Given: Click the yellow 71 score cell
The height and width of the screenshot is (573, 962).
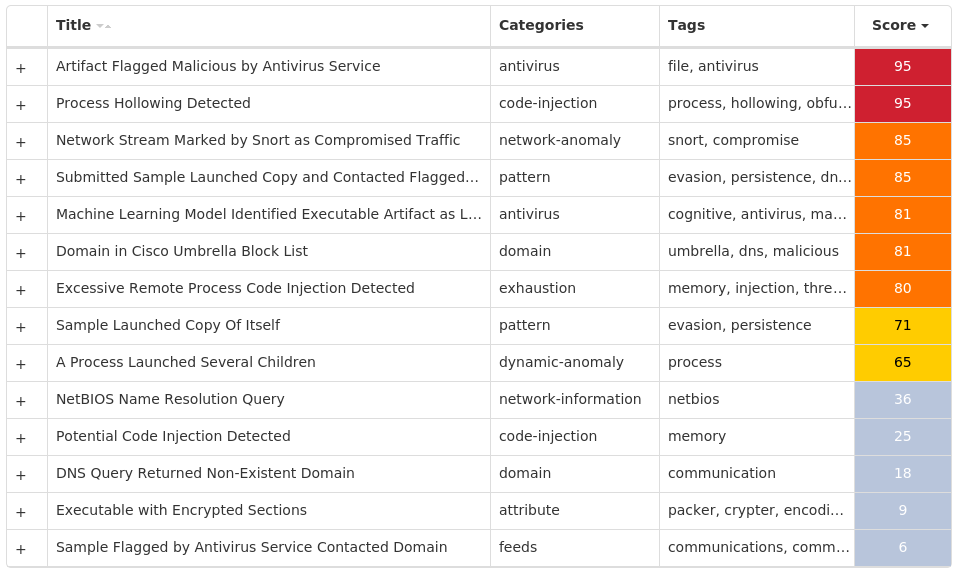Looking at the screenshot, I should coord(902,325).
